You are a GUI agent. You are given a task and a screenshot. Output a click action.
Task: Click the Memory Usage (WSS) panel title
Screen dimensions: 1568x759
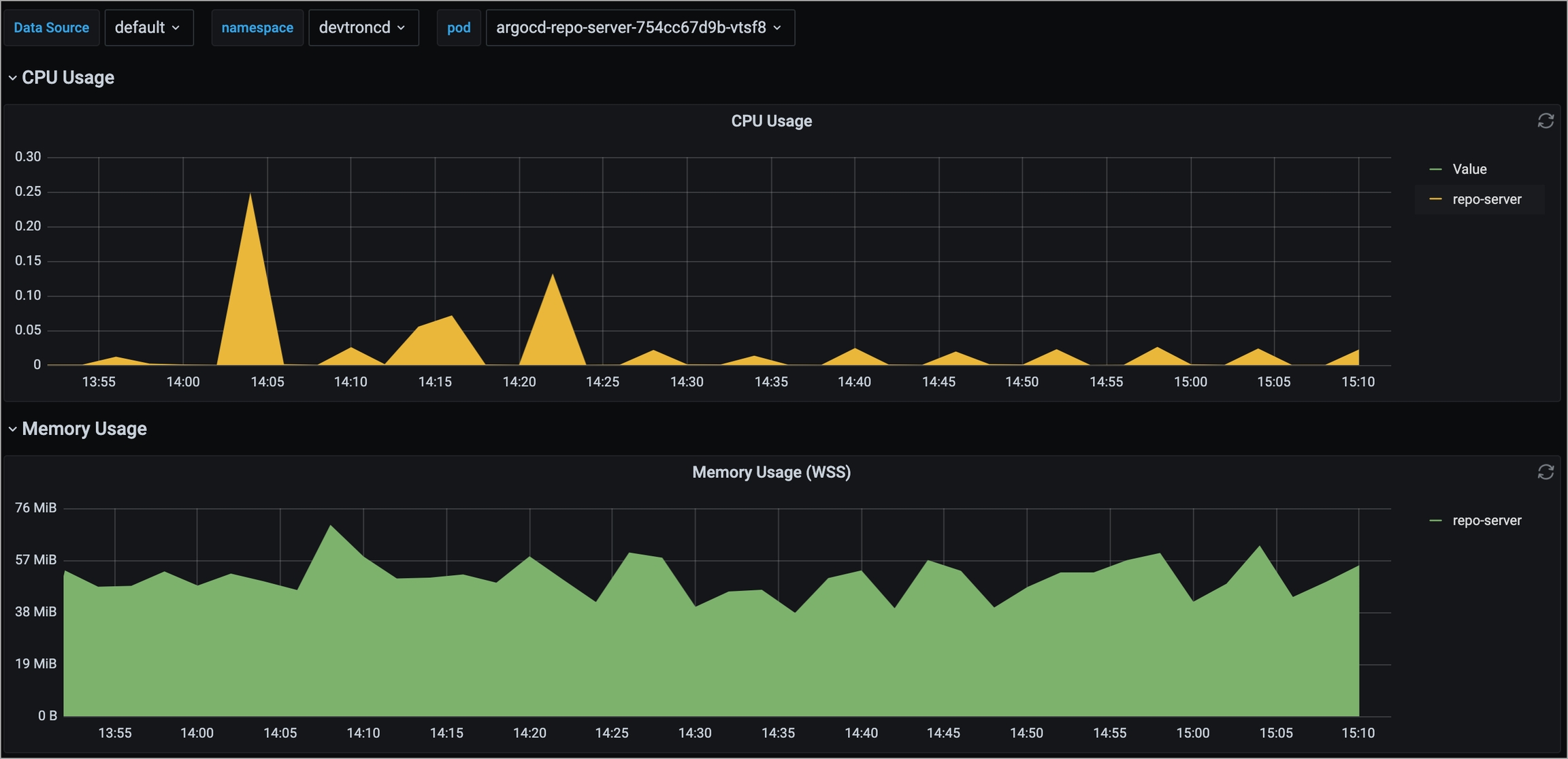pyautogui.click(x=771, y=472)
